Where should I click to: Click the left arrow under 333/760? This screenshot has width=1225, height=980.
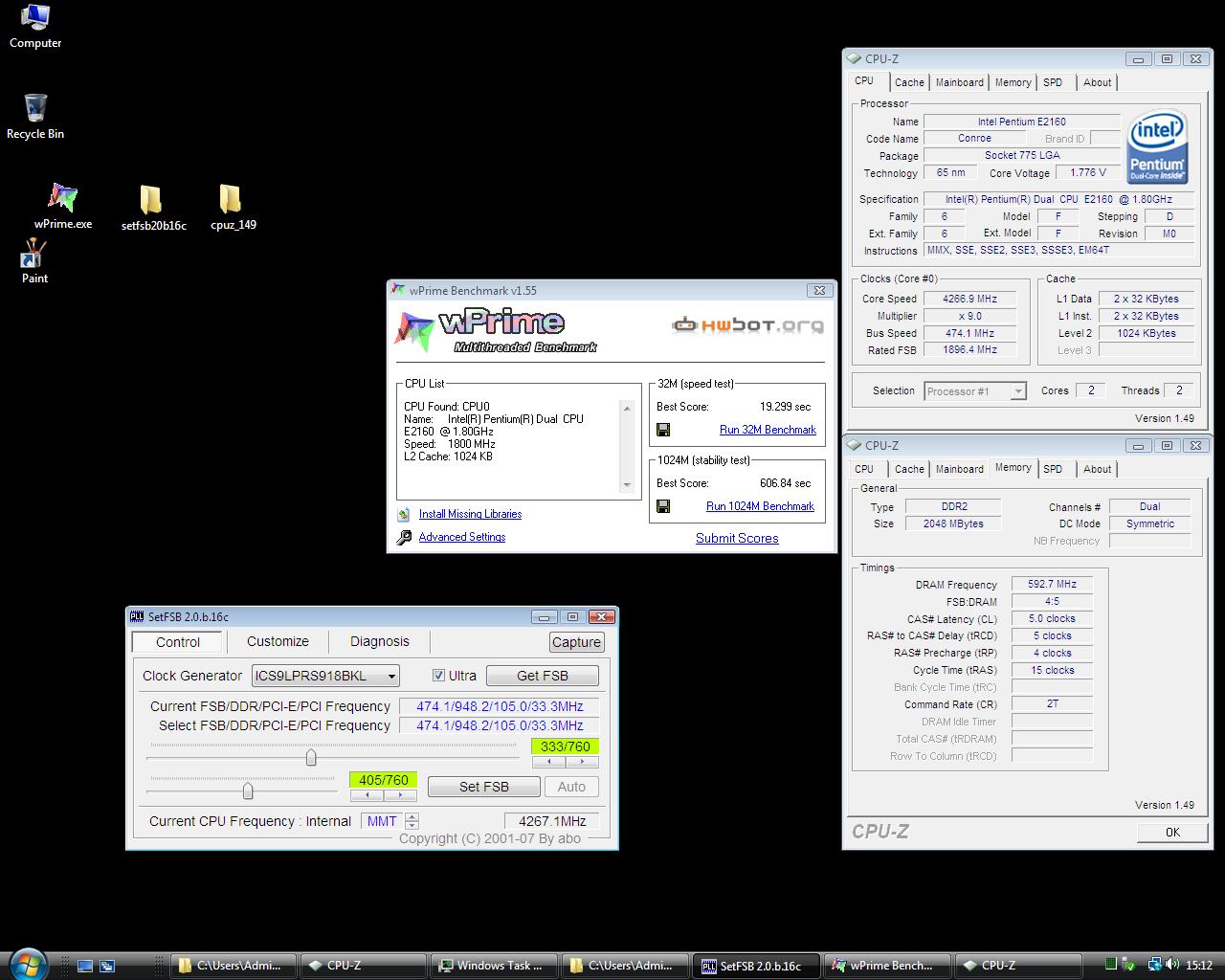[x=548, y=763]
